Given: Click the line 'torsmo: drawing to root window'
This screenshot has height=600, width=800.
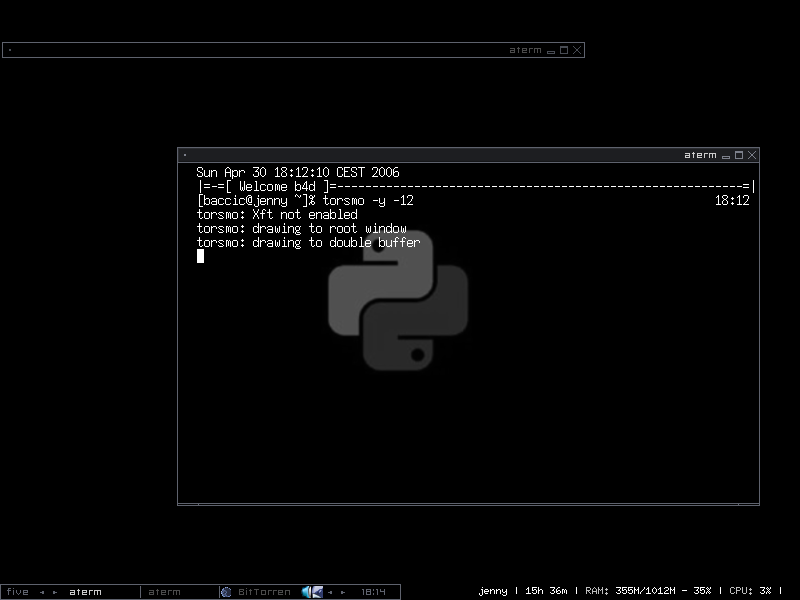Looking at the screenshot, I should pyautogui.click(x=302, y=229).
